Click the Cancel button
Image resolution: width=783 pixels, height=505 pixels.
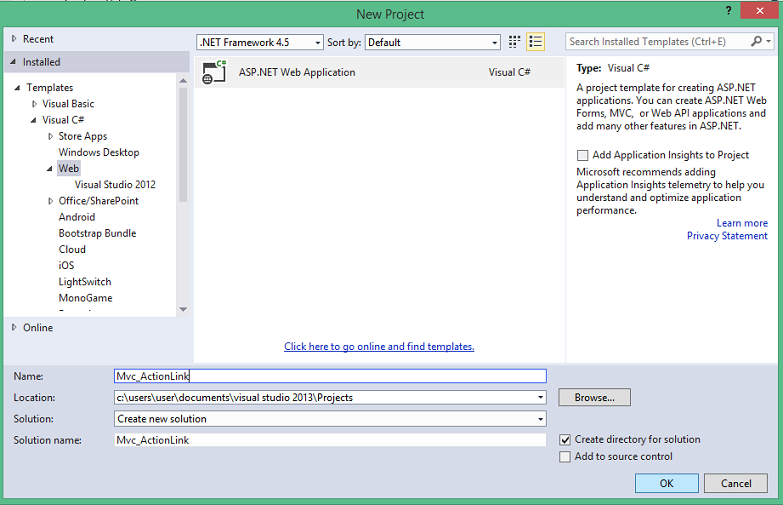[736, 483]
